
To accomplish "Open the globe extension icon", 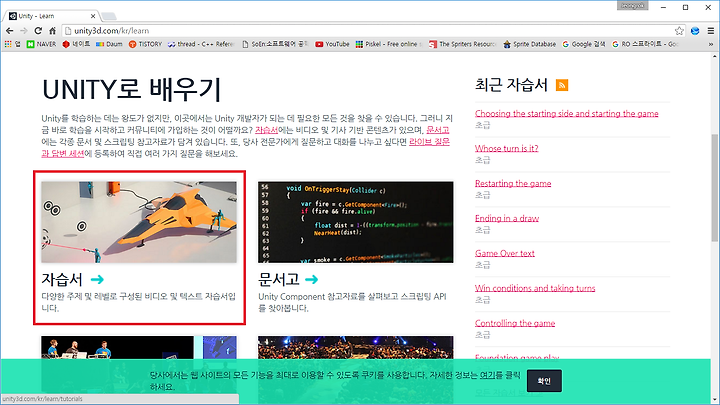I will [x=695, y=31].
